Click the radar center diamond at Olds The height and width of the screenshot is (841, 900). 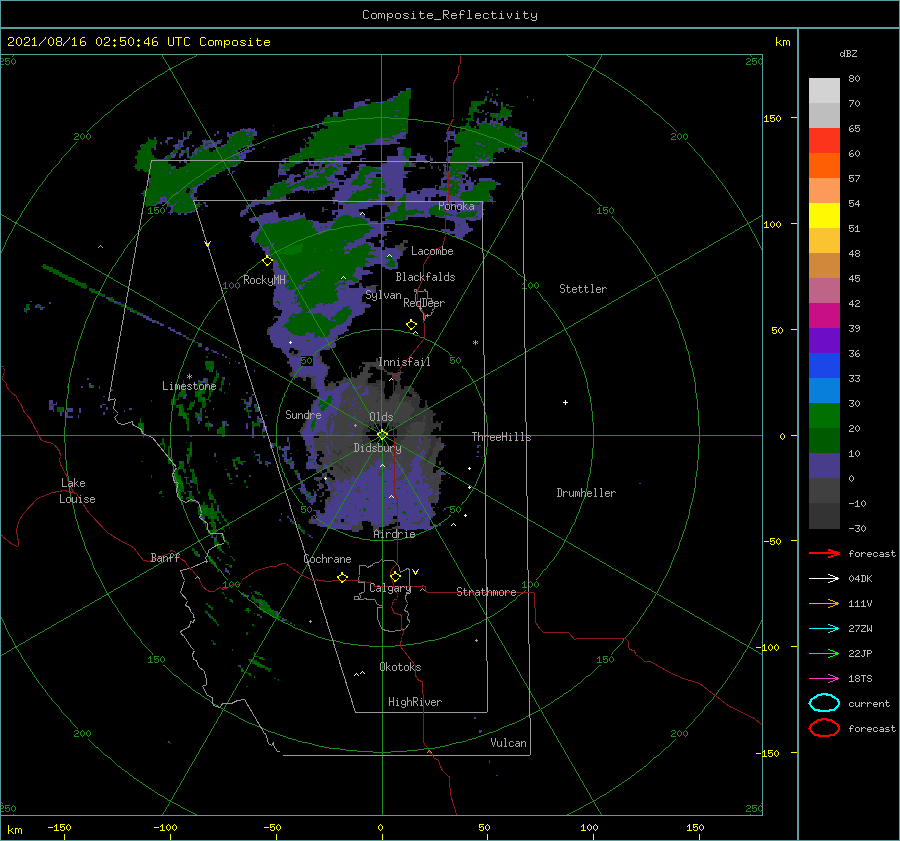[382, 435]
